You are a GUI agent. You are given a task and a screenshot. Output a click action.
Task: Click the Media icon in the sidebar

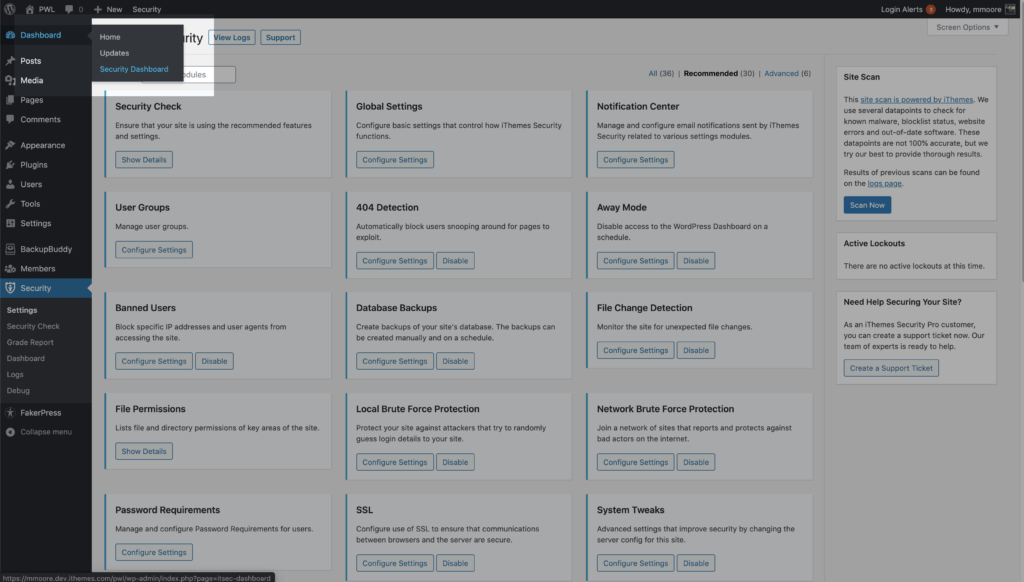coord(10,80)
